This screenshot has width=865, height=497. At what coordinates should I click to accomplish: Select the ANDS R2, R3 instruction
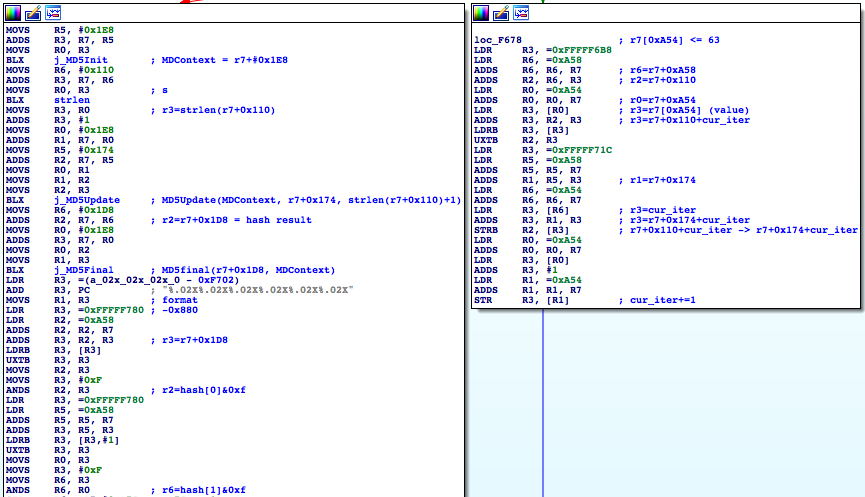[48, 390]
